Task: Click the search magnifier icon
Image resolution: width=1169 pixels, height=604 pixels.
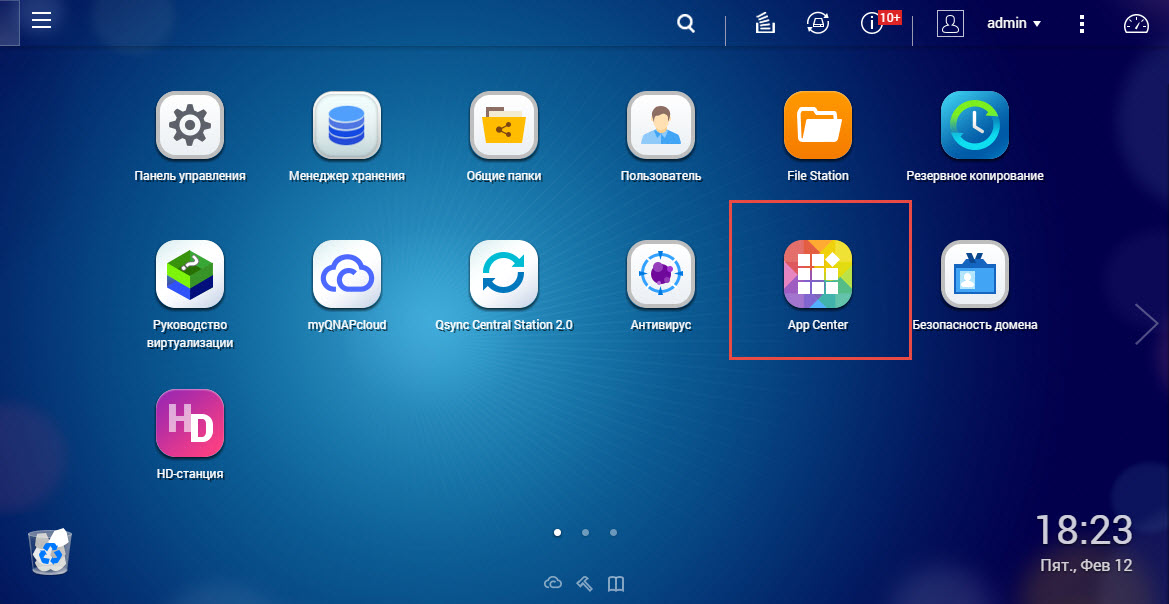Action: click(686, 24)
